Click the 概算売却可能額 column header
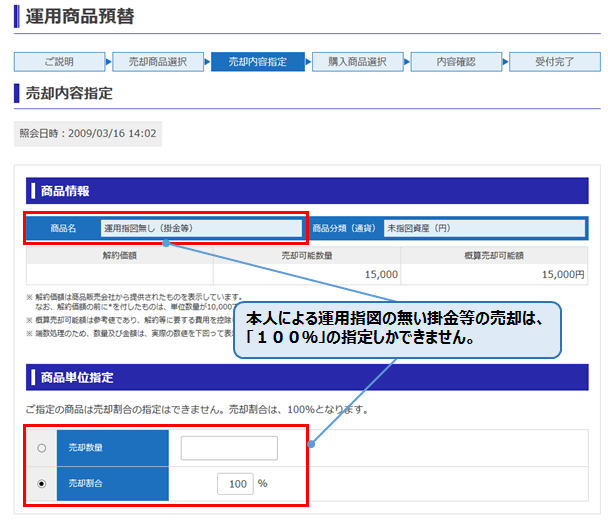Screen dimensions: 608x525 click(x=494, y=256)
